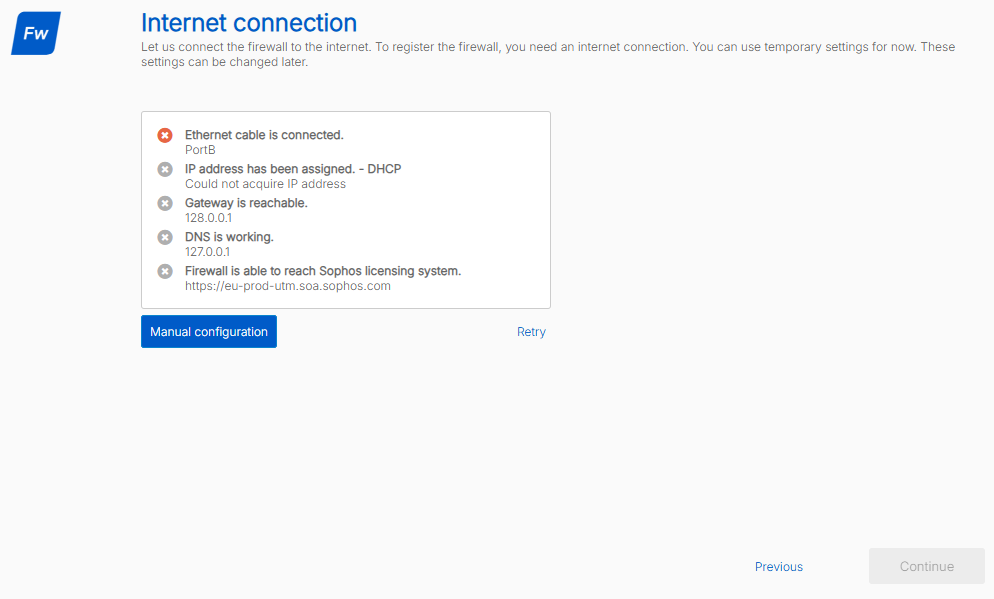Screen dimensions: 994x599
Task: Click the 'Could not acquire IP address' message
Action: (x=265, y=184)
